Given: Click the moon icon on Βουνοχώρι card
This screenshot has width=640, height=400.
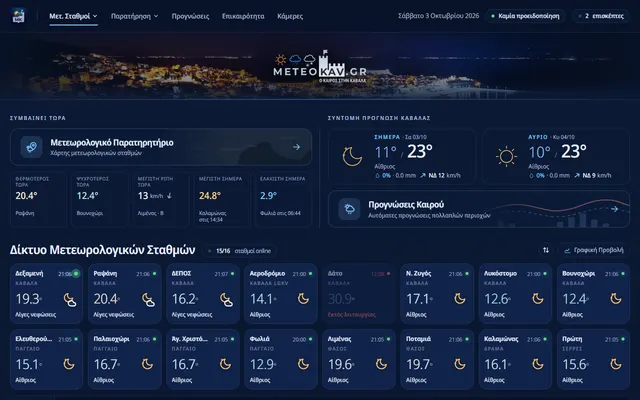Looking at the screenshot, I should pos(616,299).
